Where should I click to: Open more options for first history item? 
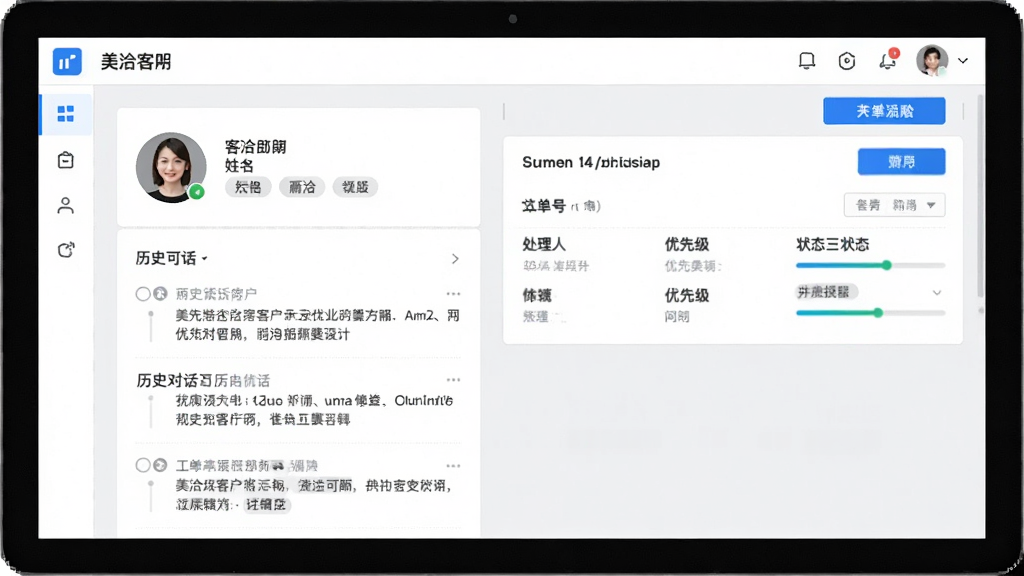[453, 294]
